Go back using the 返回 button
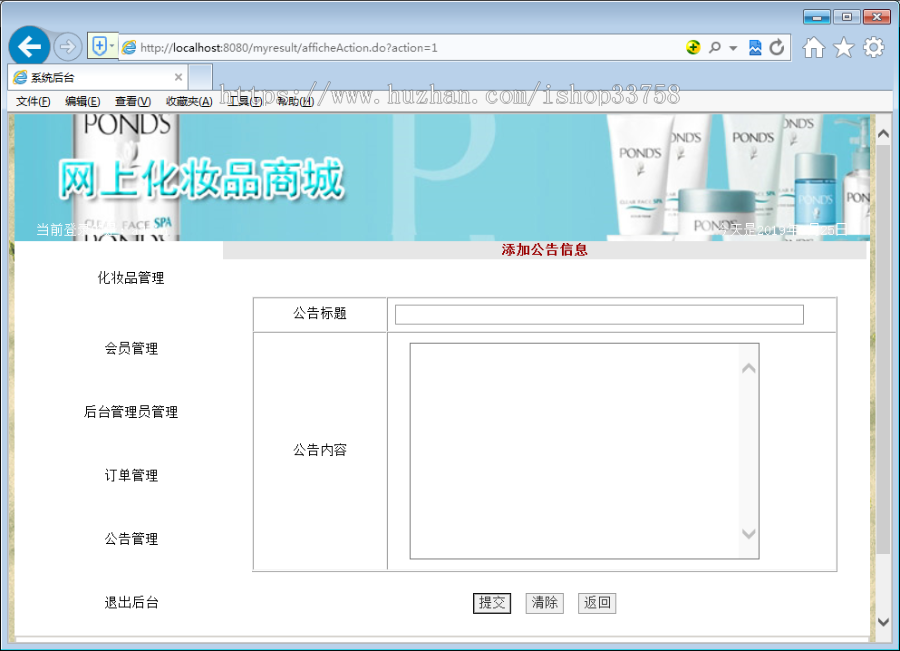 tap(597, 603)
